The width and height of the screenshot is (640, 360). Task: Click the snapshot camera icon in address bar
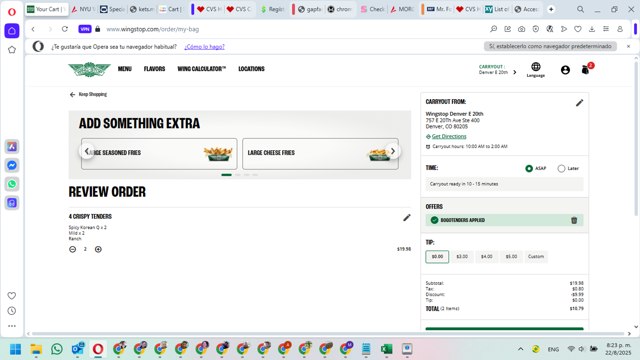[x=521, y=29]
